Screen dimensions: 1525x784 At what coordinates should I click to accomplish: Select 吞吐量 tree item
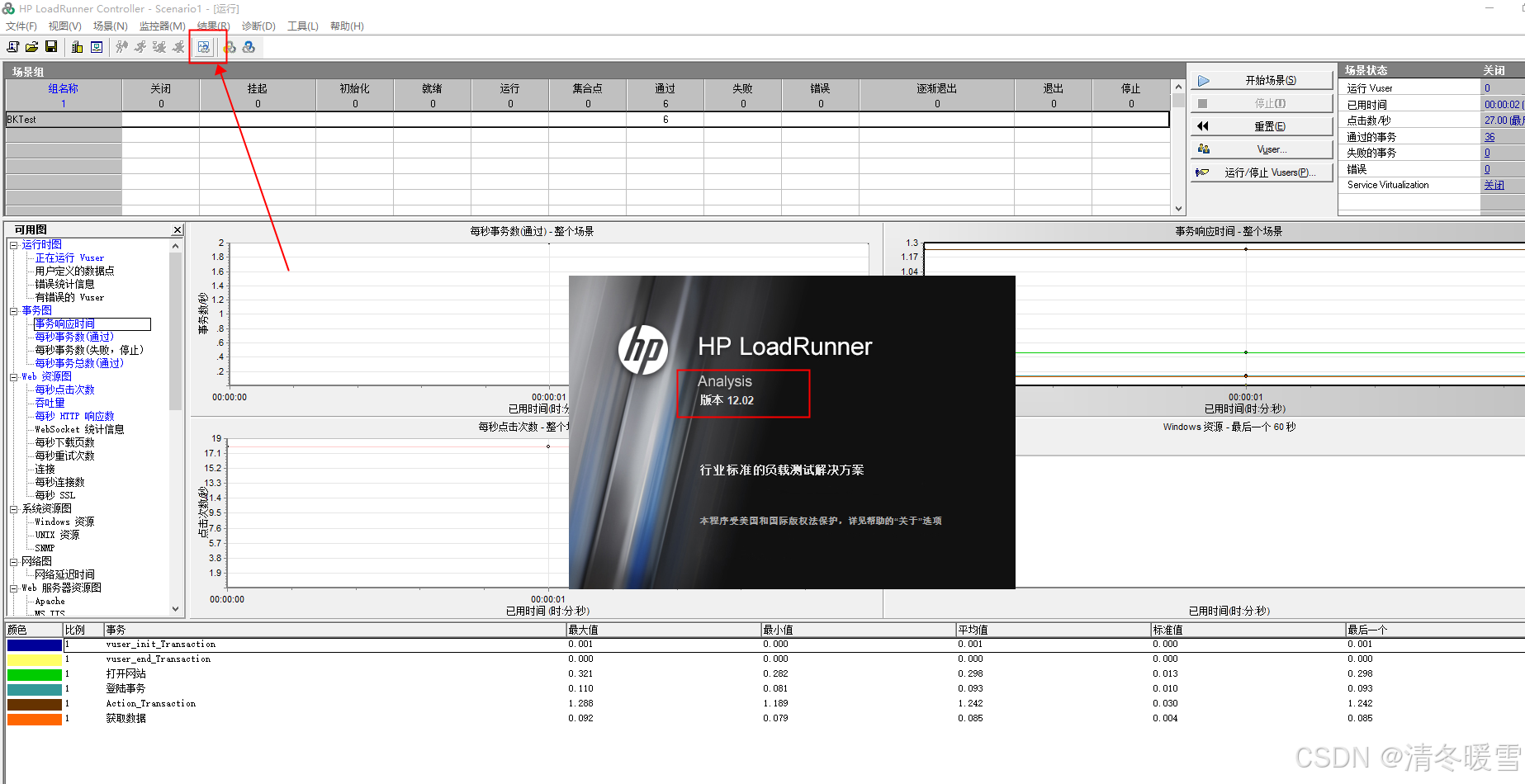point(50,404)
